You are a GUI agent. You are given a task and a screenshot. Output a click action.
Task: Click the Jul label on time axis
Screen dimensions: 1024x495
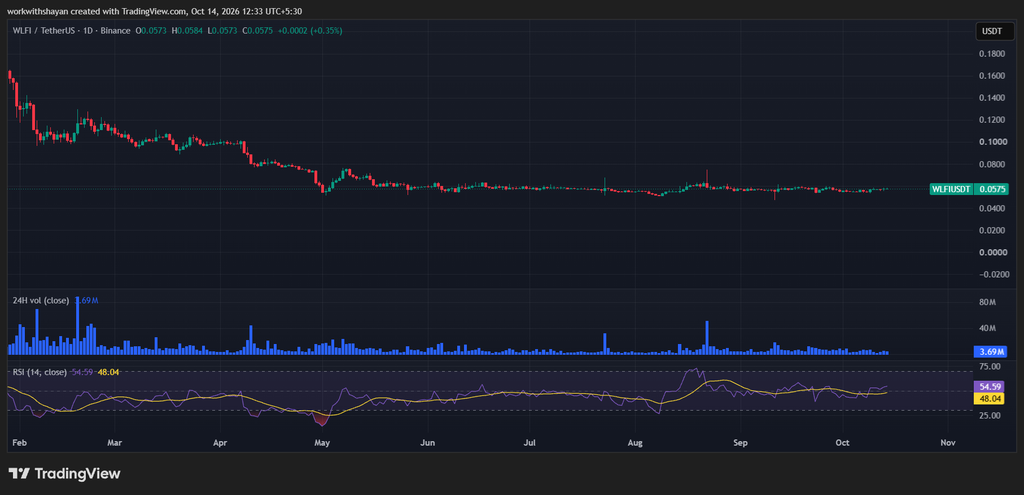[x=530, y=443]
